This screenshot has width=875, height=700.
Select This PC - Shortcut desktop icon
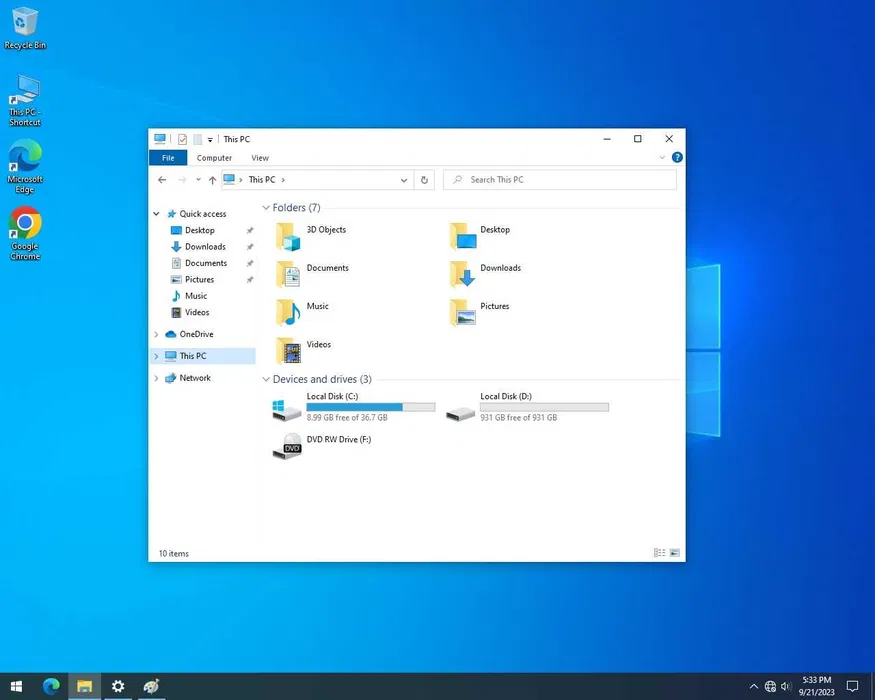point(25,100)
